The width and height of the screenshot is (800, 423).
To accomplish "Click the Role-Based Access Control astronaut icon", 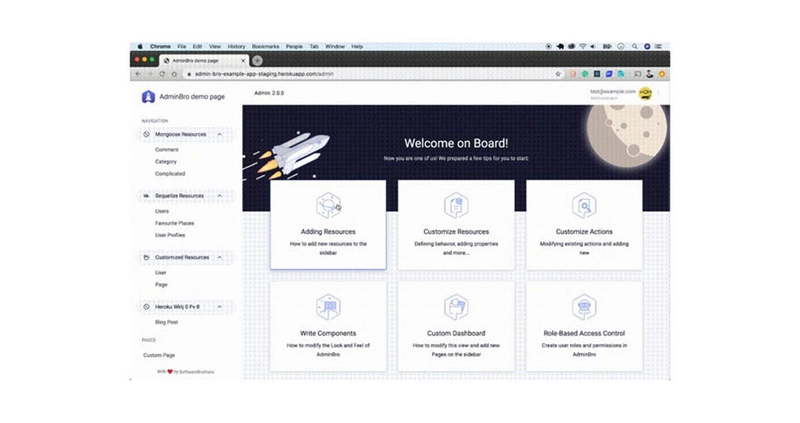I will coord(584,307).
